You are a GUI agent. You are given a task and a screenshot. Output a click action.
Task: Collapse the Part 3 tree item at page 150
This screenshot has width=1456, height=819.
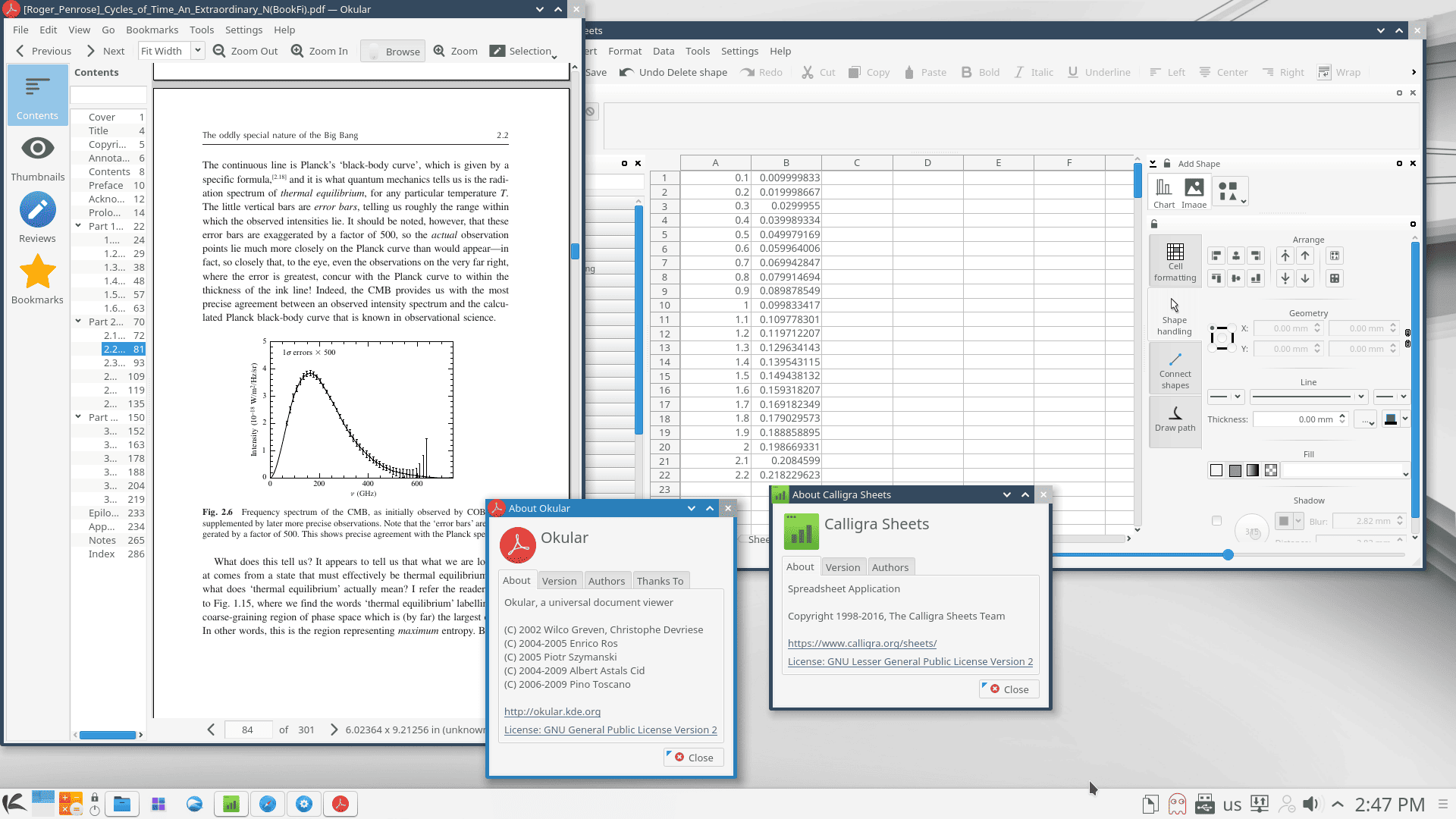[x=78, y=417]
